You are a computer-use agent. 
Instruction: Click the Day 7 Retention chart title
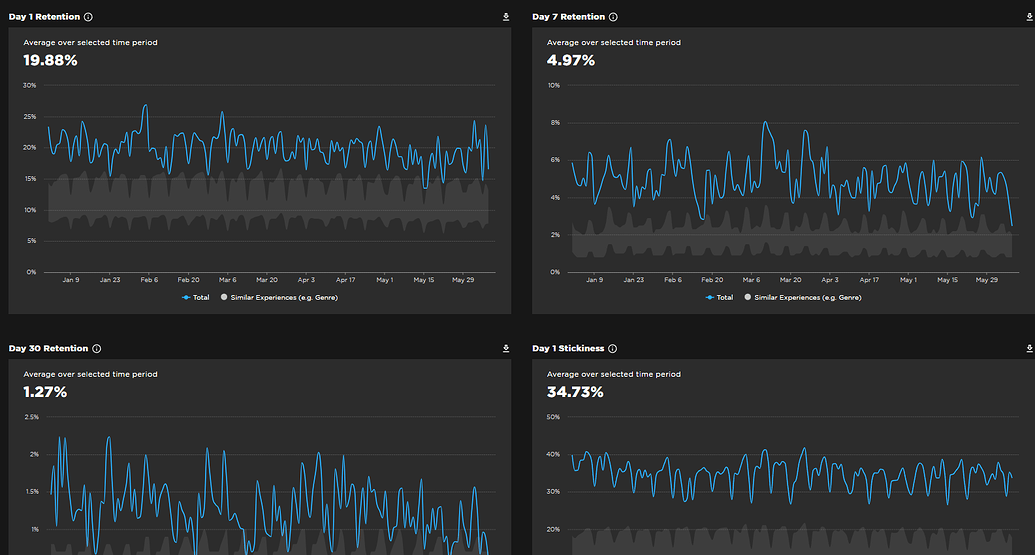[568, 17]
